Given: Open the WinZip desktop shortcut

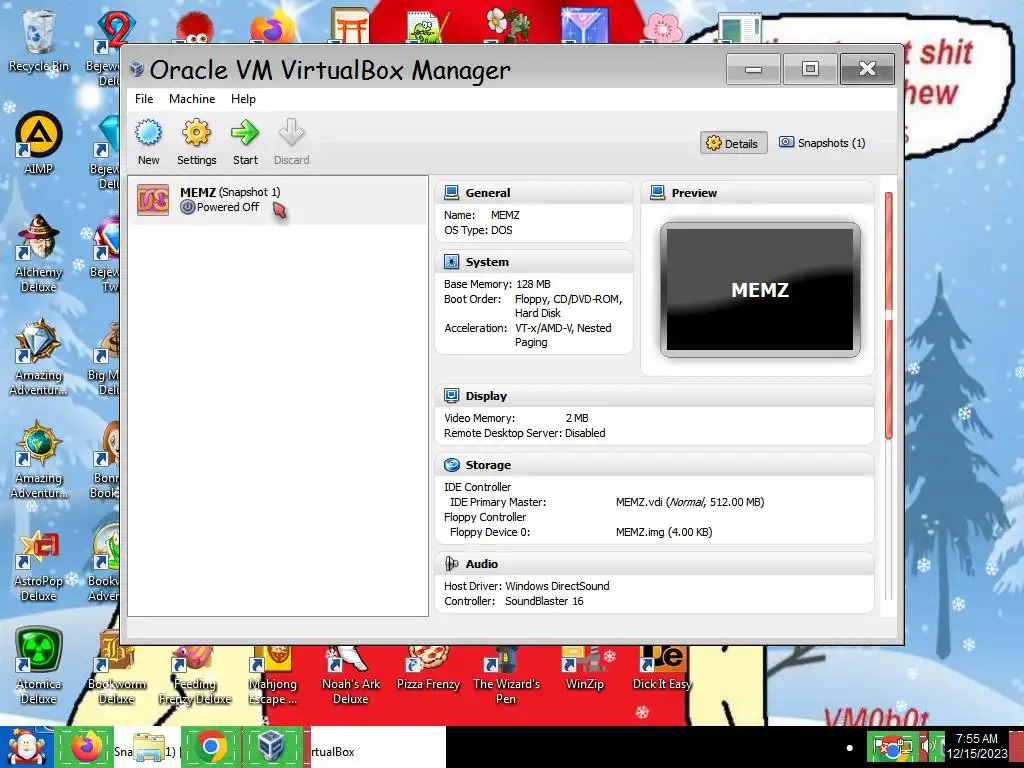Looking at the screenshot, I should click(584, 669).
